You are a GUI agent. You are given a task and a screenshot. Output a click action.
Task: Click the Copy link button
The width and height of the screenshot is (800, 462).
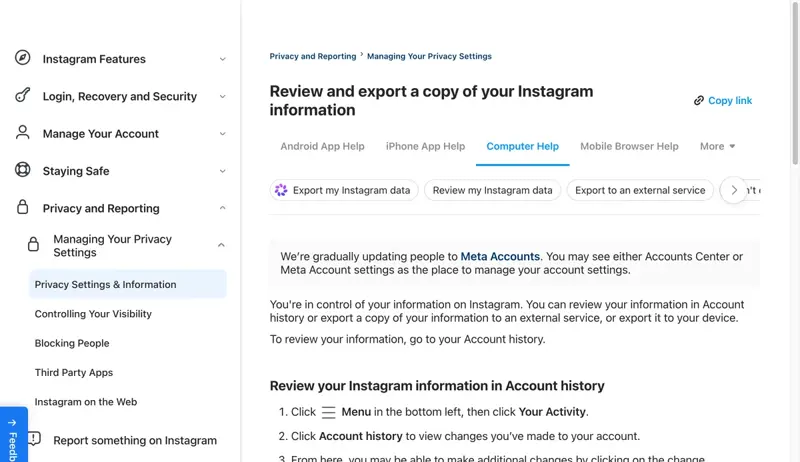click(723, 100)
